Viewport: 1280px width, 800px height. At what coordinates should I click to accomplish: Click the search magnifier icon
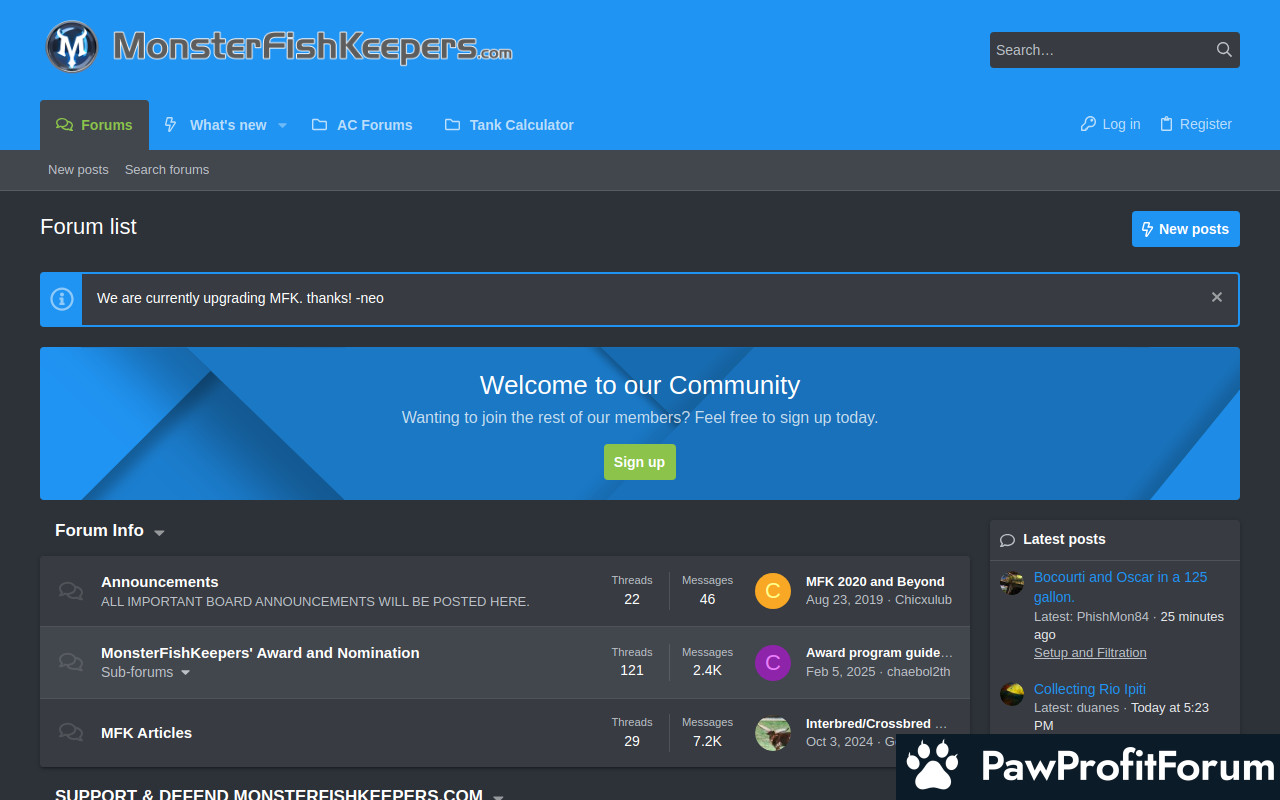click(1224, 50)
